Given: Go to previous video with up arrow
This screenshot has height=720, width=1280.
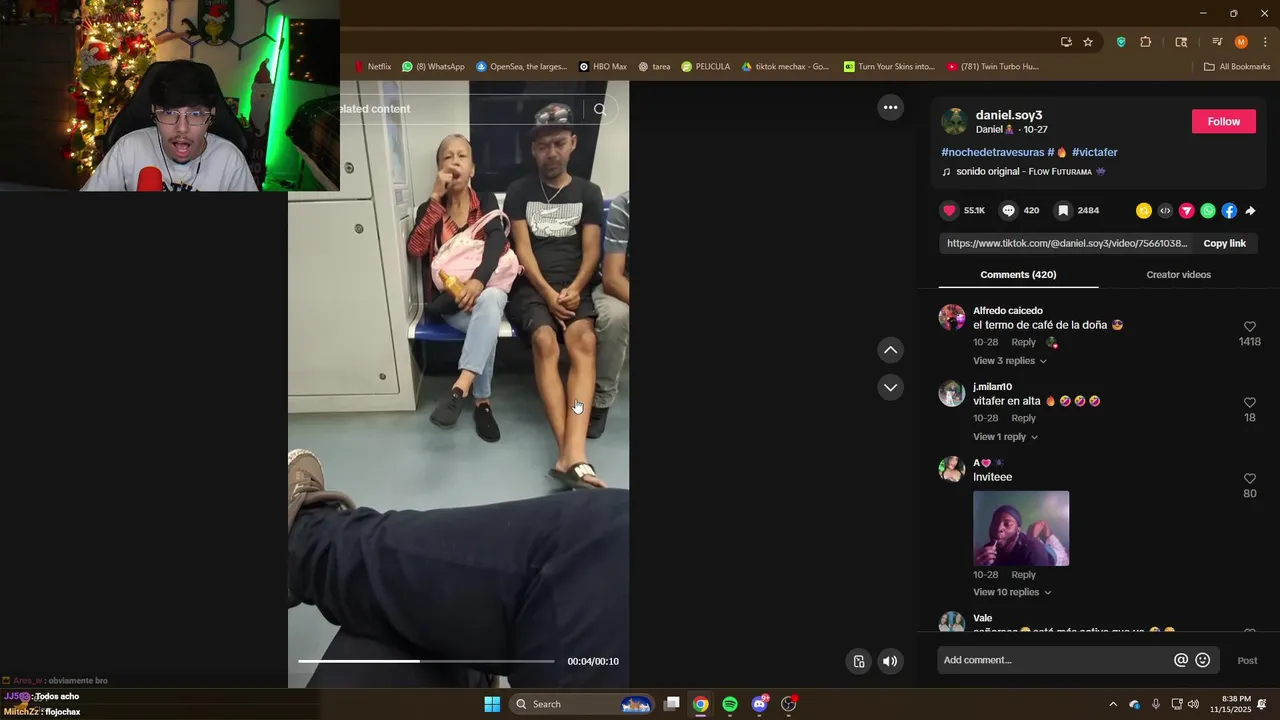Looking at the screenshot, I should [x=890, y=350].
